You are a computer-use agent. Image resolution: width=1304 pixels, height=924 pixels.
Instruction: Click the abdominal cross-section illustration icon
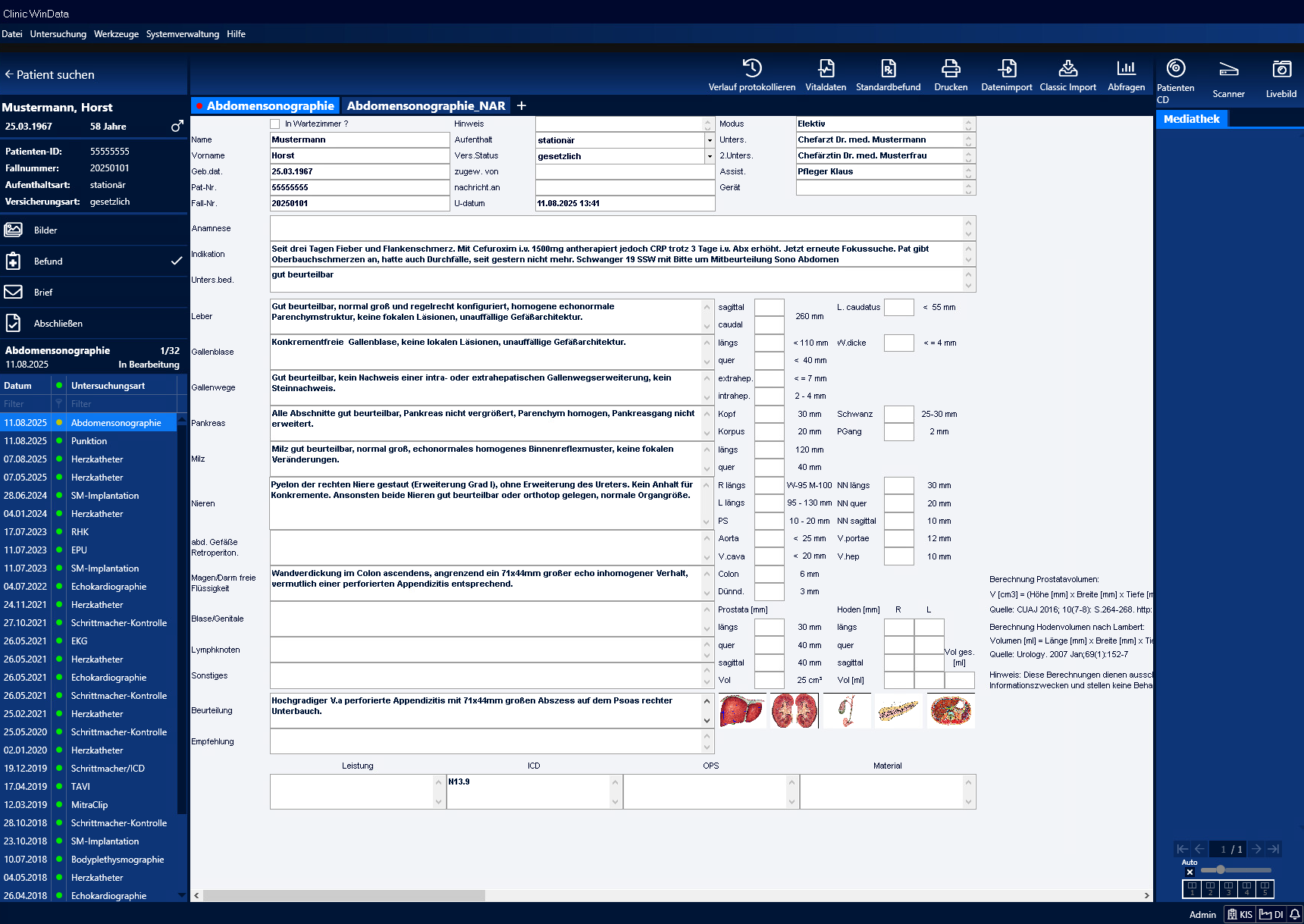click(x=951, y=711)
